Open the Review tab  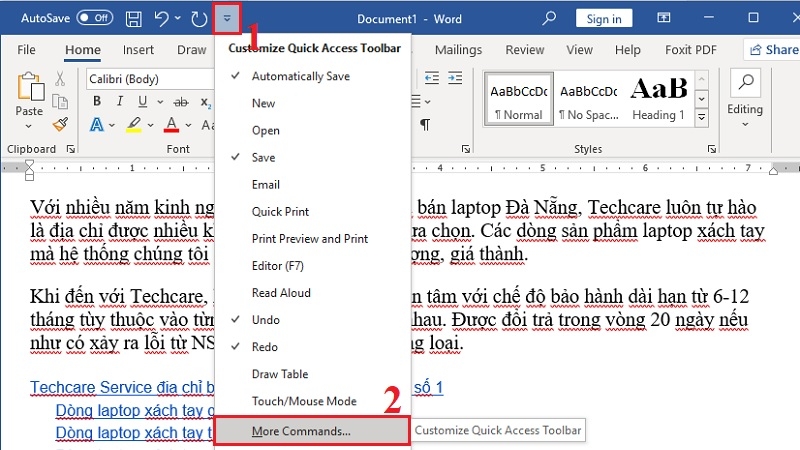coord(524,50)
